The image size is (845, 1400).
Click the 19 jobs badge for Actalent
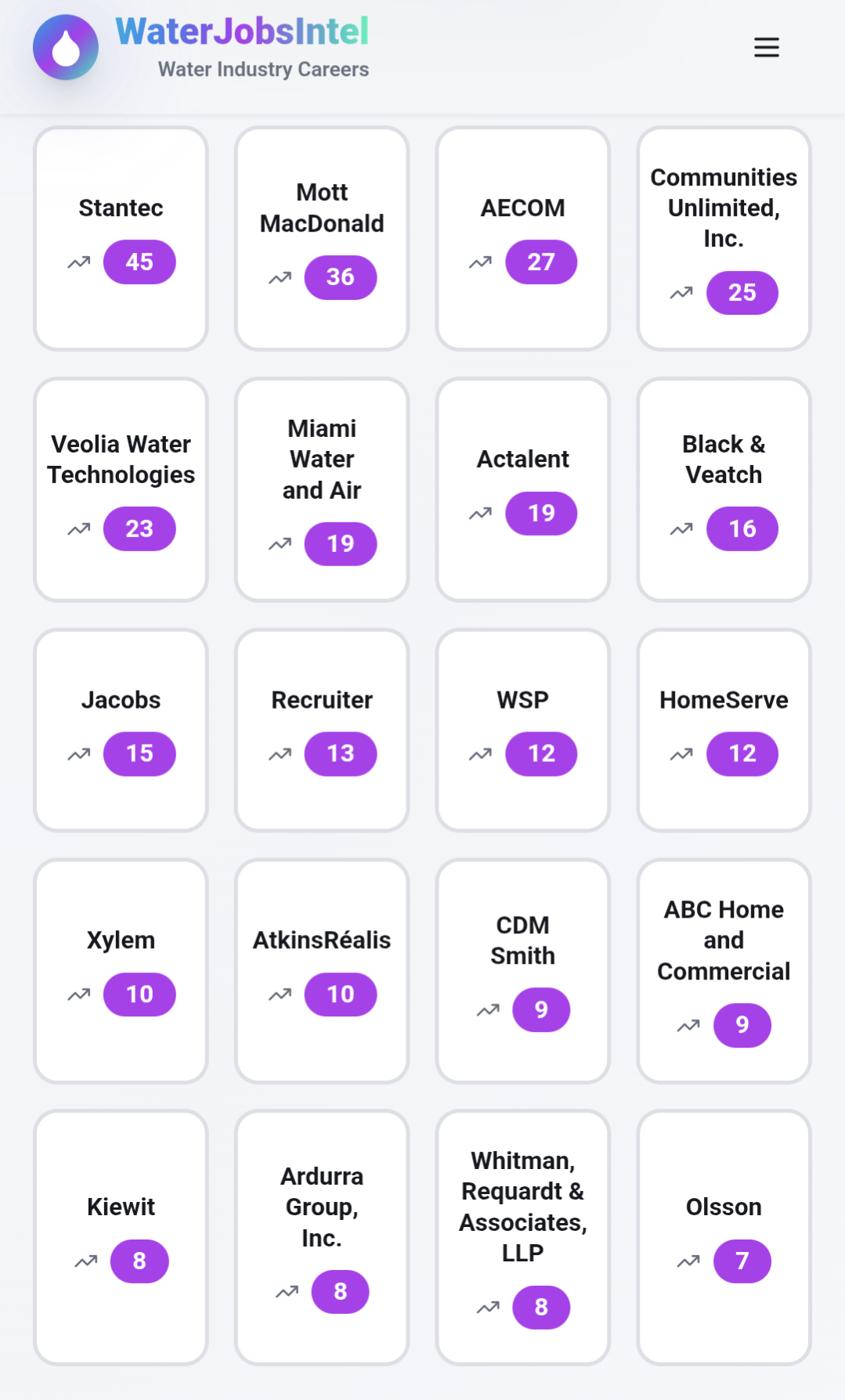point(541,514)
